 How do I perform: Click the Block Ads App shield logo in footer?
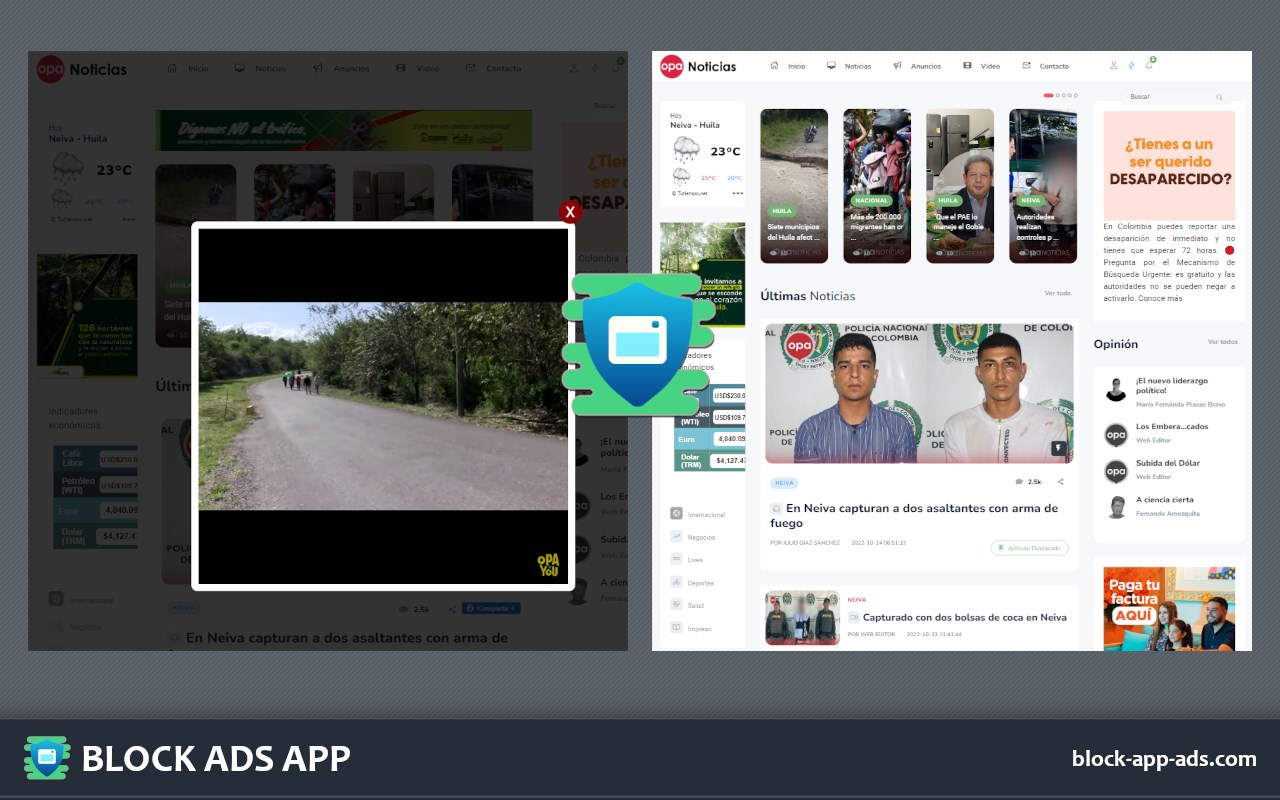click(x=47, y=758)
